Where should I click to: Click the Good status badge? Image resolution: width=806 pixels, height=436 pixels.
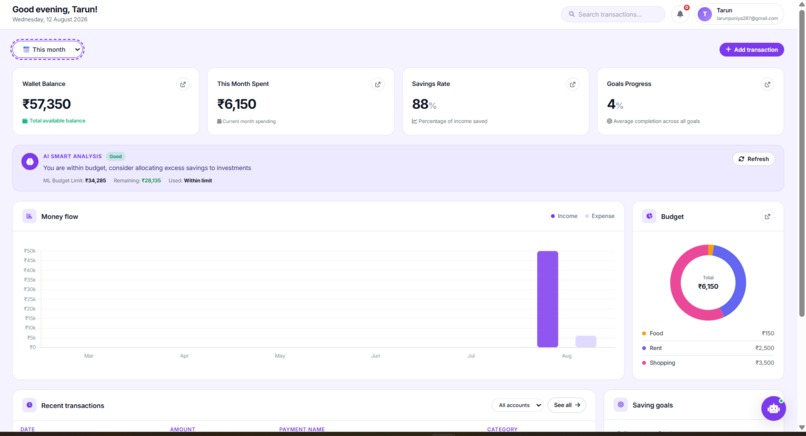pos(116,156)
